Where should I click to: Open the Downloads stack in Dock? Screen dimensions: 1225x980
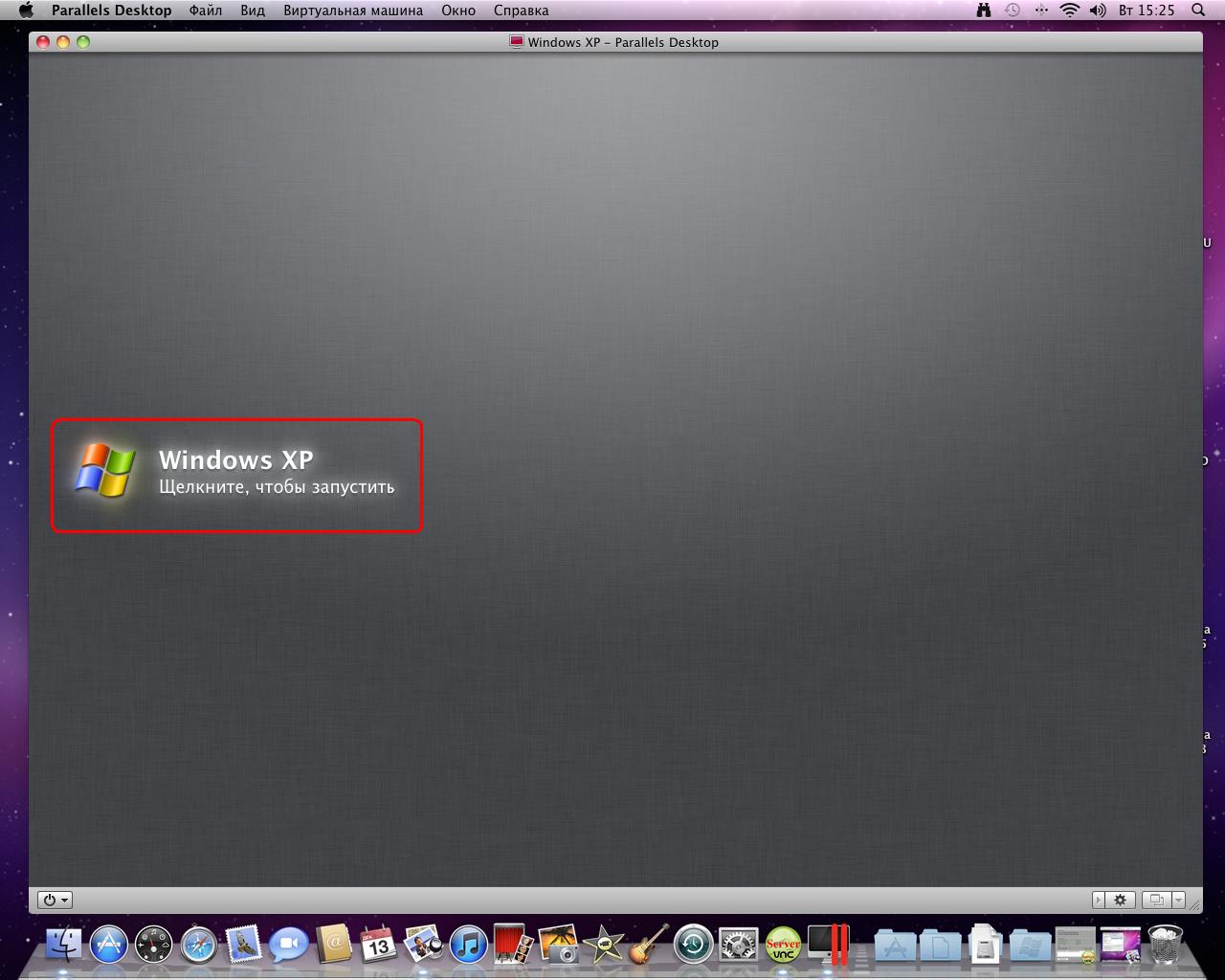[x=986, y=944]
